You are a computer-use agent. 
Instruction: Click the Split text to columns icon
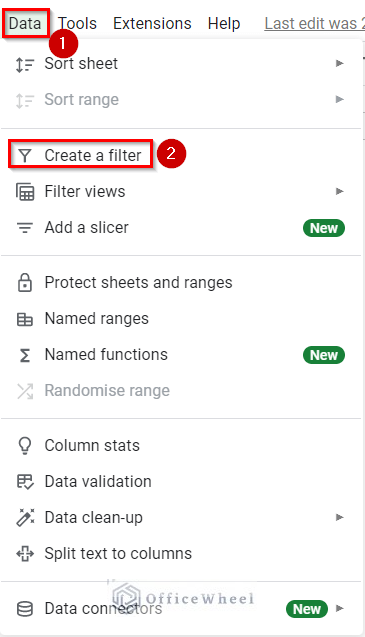point(25,554)
